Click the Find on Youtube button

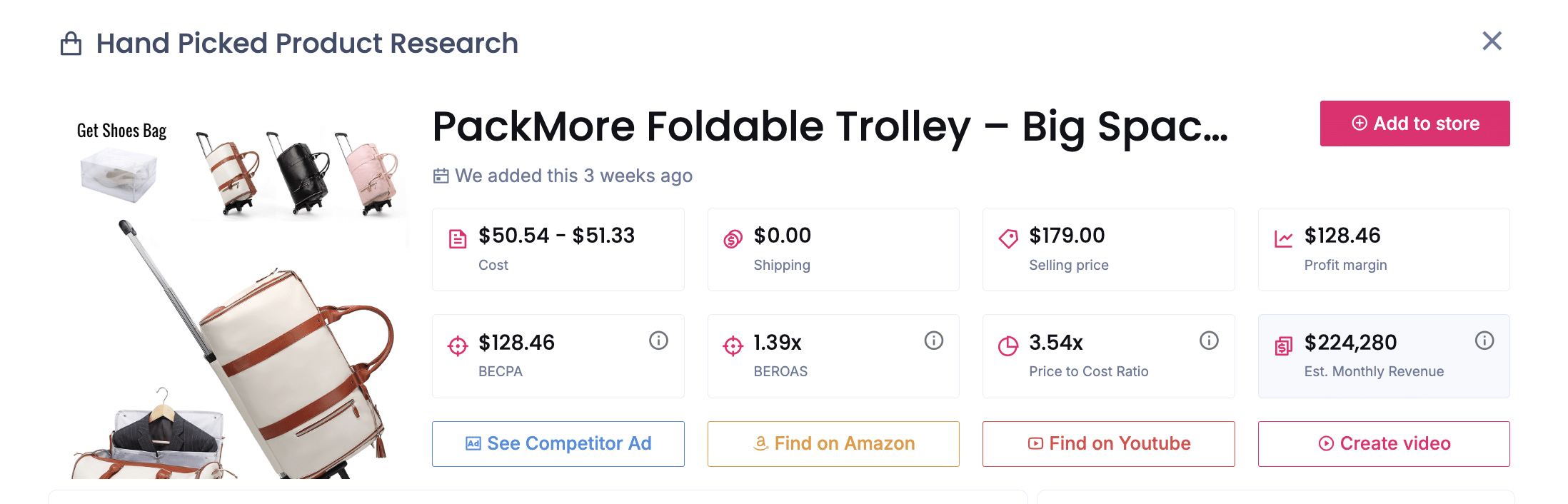pyautogui.click(x=1108, y=443)
